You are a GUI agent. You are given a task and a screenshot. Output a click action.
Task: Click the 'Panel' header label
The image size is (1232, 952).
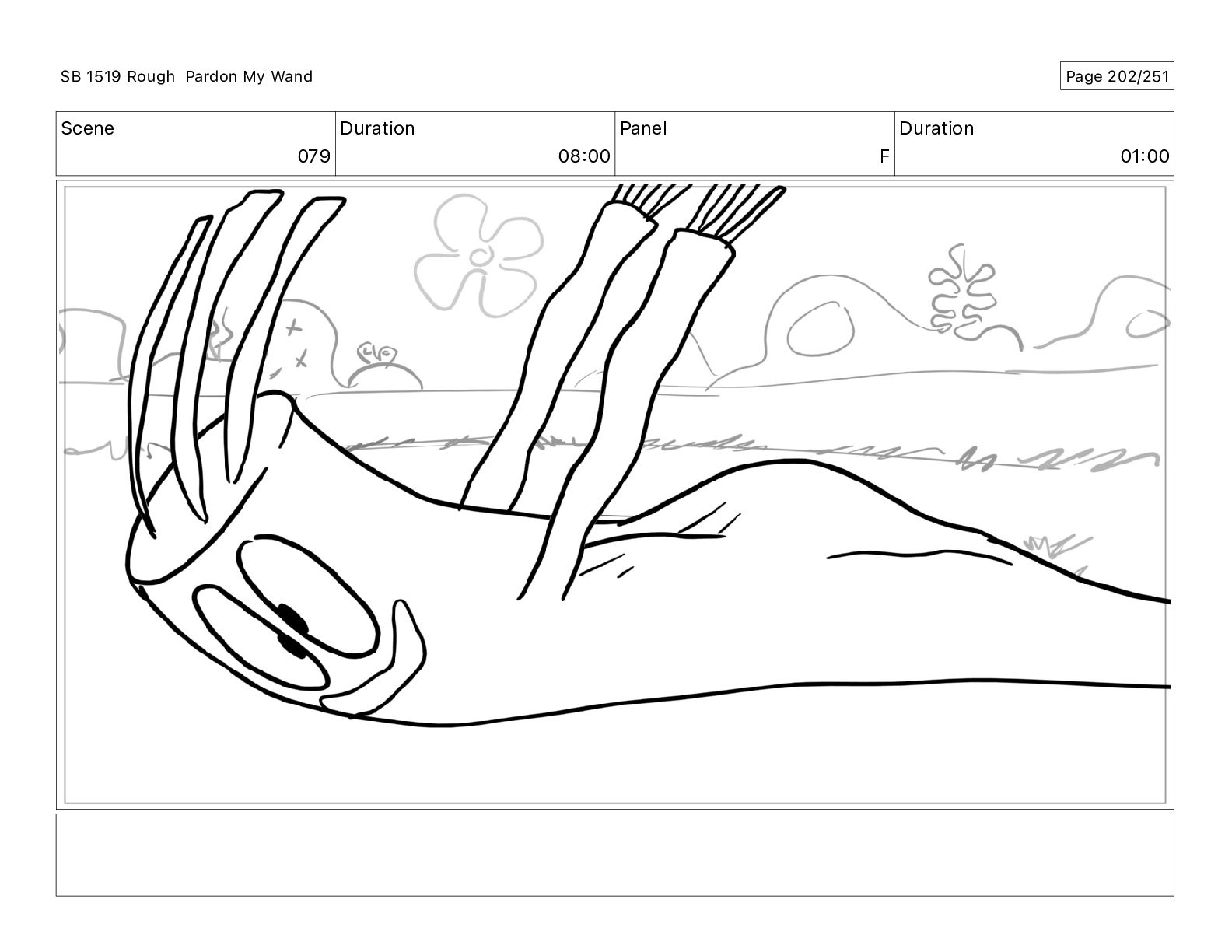point(643,128)
